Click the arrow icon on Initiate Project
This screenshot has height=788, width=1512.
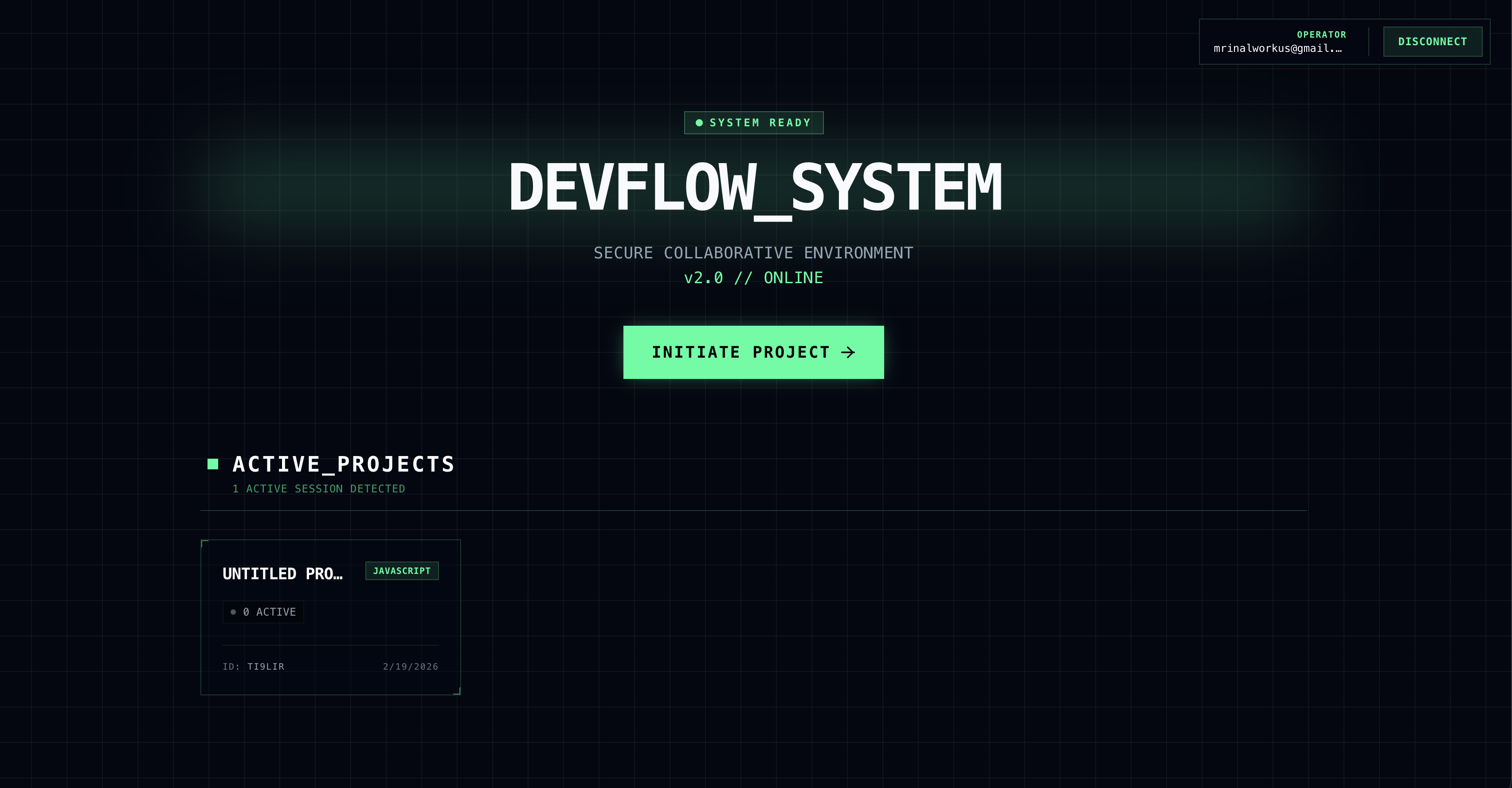(x=848, y=352)
